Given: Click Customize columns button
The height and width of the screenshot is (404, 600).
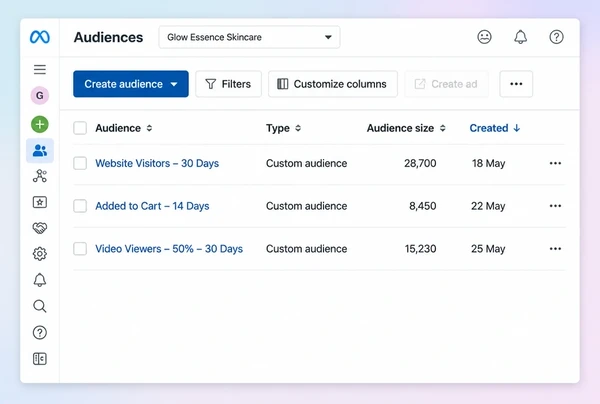Looking at the screenshot, I should (x=333, y=84).
